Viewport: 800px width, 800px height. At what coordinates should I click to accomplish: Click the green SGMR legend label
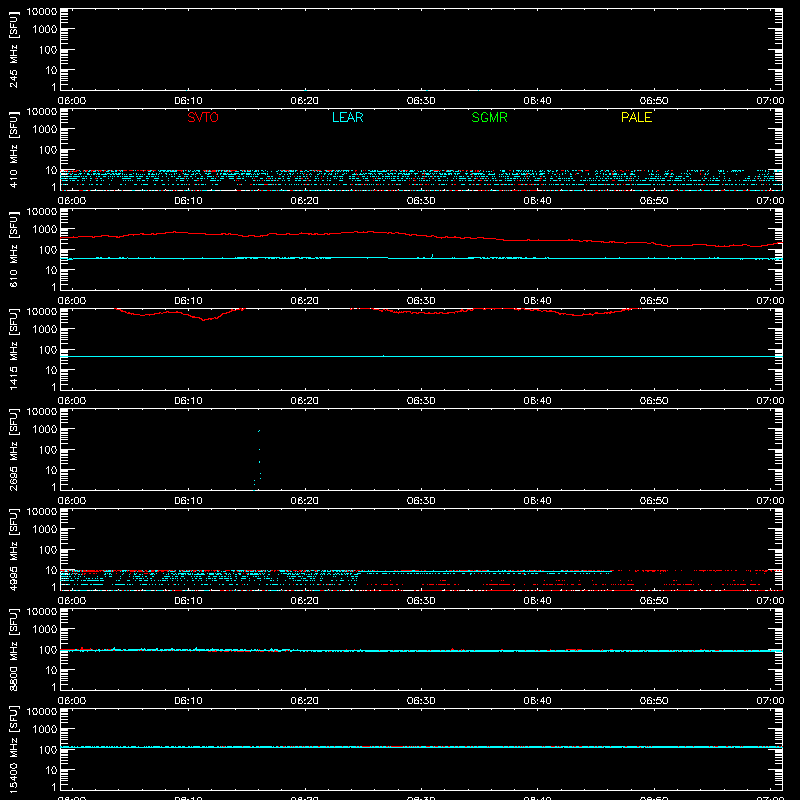(489, 117)
